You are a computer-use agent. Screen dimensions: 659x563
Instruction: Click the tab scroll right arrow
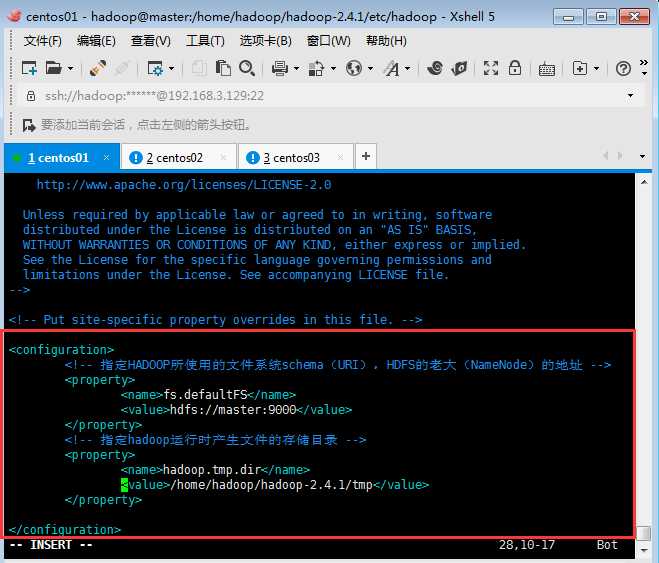pyautogui.click(x=620, y=156)
